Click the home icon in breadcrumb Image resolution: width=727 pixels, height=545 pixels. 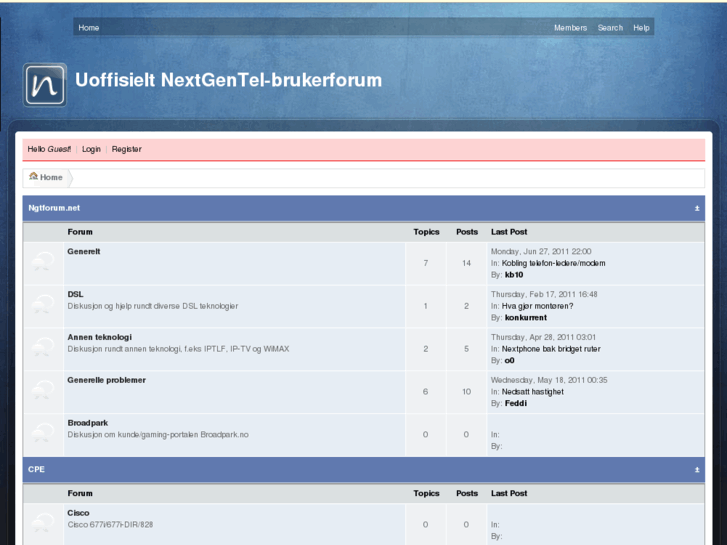[x=33, y=176]
